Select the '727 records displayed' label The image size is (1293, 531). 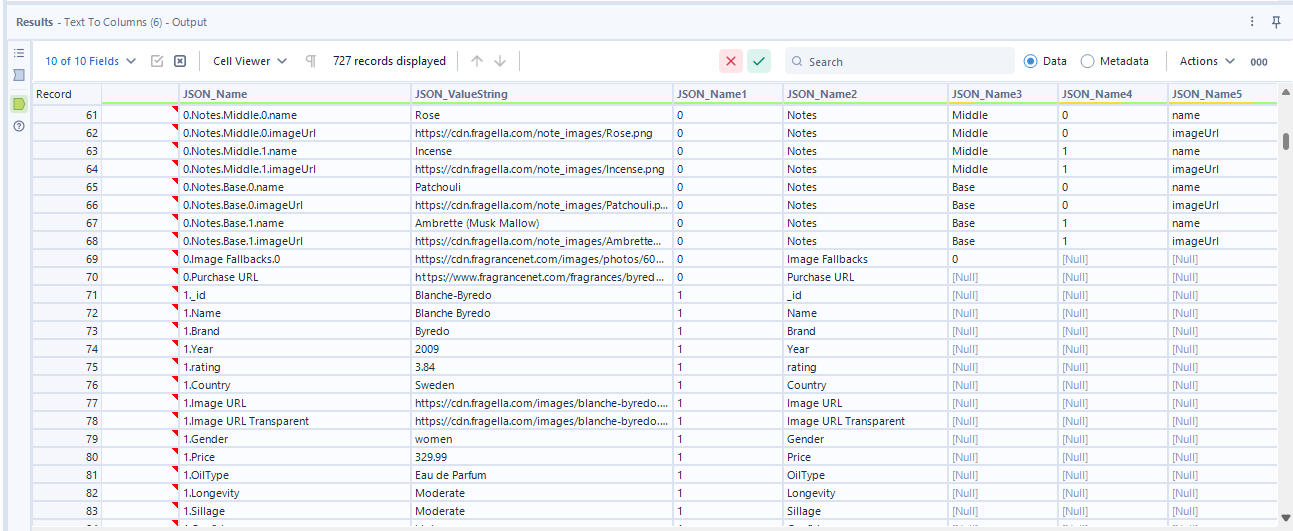(x=389, y=61)
